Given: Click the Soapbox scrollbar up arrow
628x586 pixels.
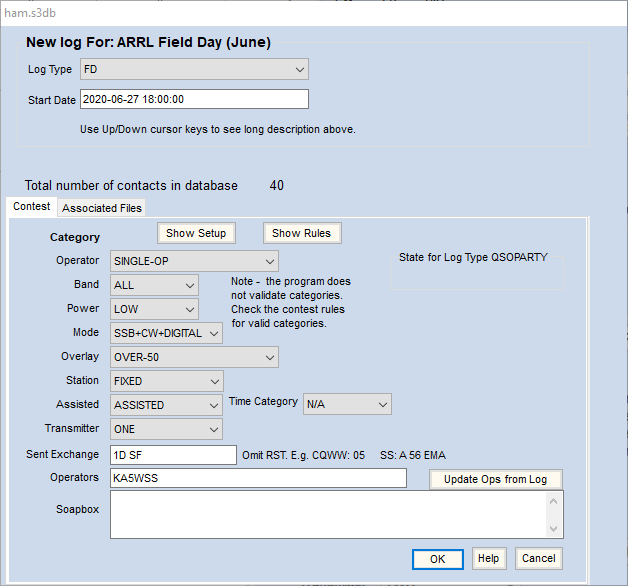Looking at the screenshot, I should 554,501.
